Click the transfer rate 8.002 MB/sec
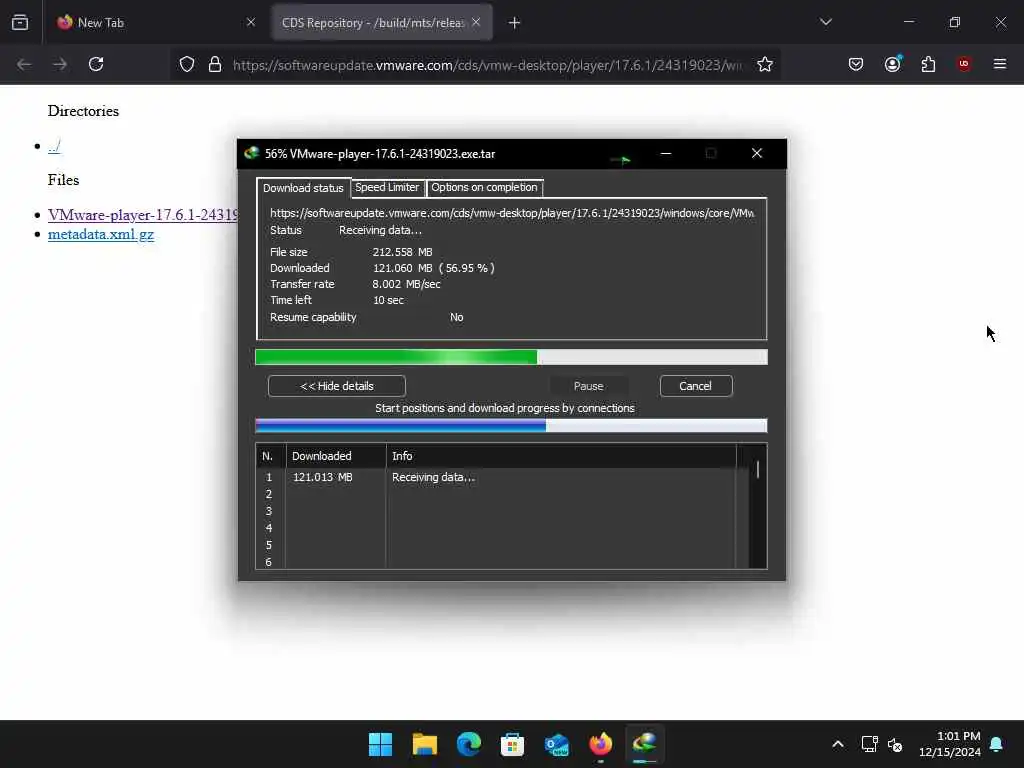1024x768 pixels. pyautogui.click(x=406, y=284)
